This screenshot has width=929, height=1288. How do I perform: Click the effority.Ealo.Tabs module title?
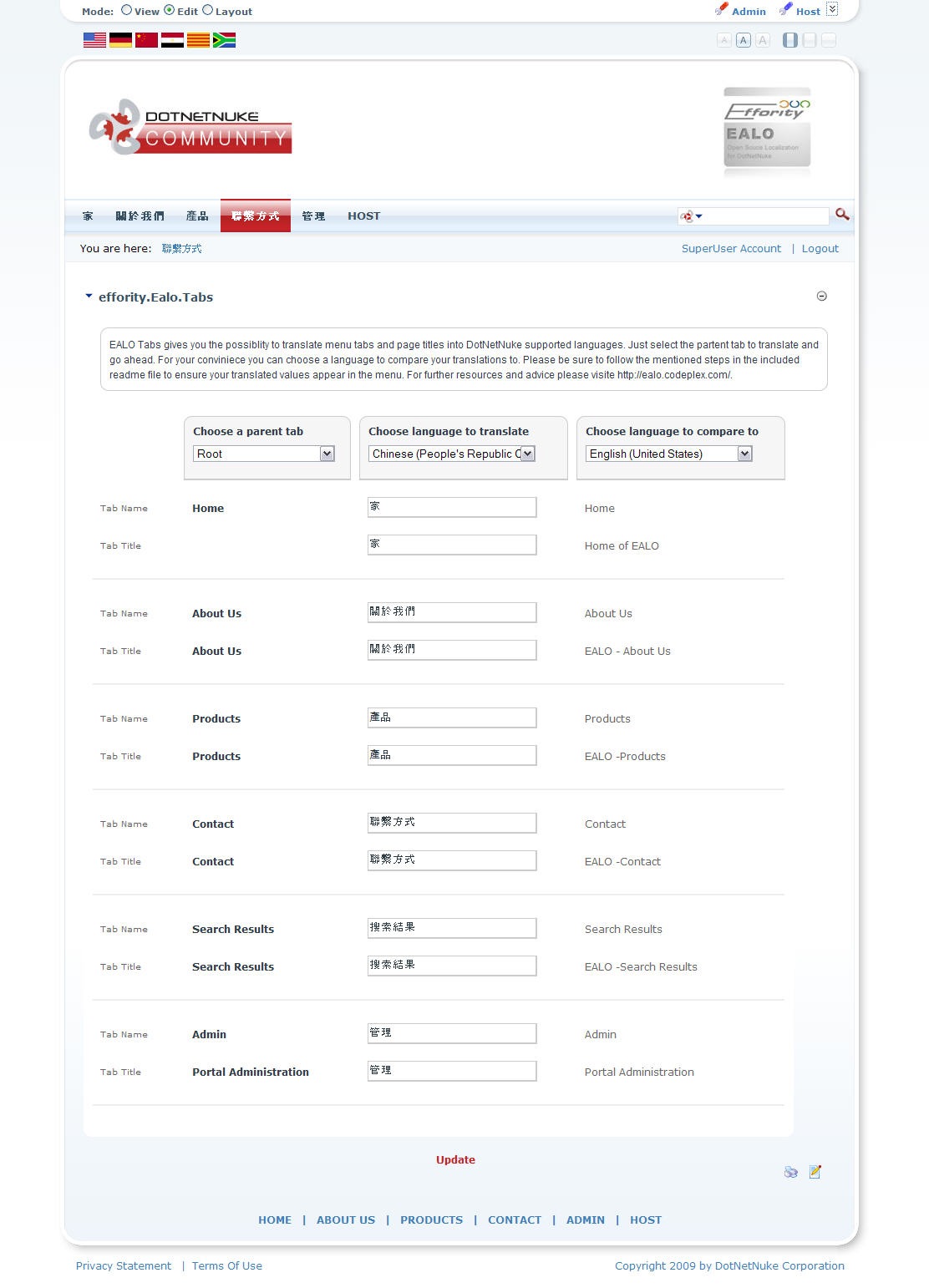click(155, 297)
